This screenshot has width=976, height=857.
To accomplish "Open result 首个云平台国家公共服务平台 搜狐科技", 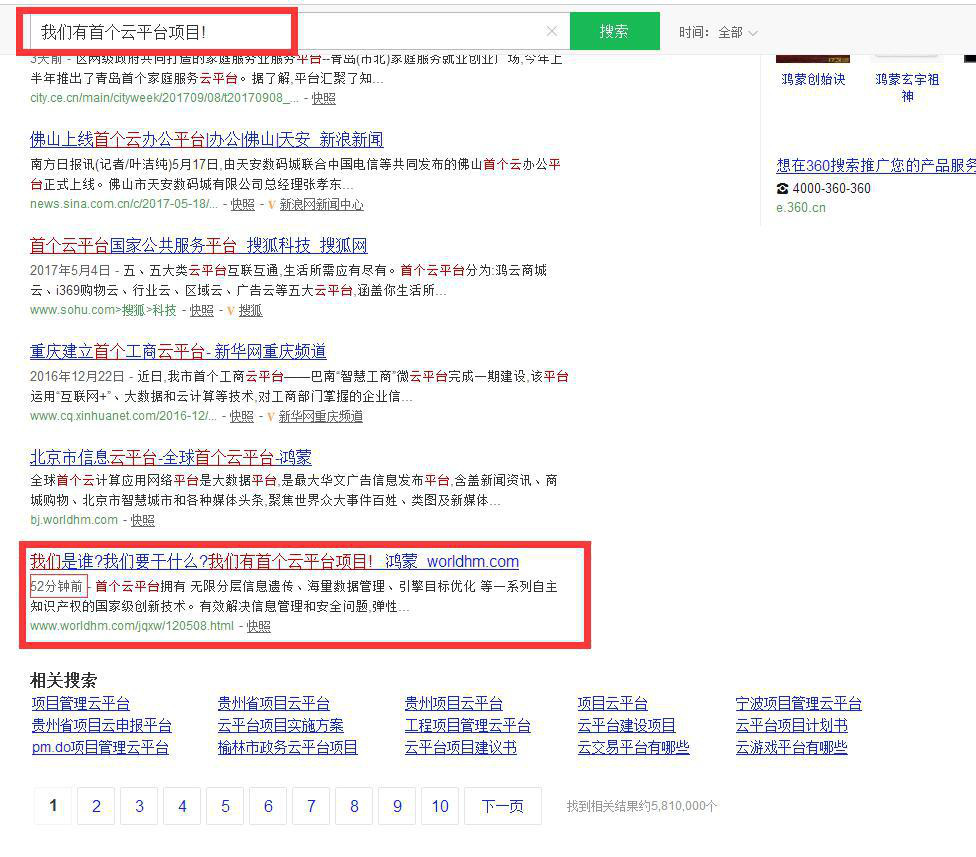I will tap(199, 245).
